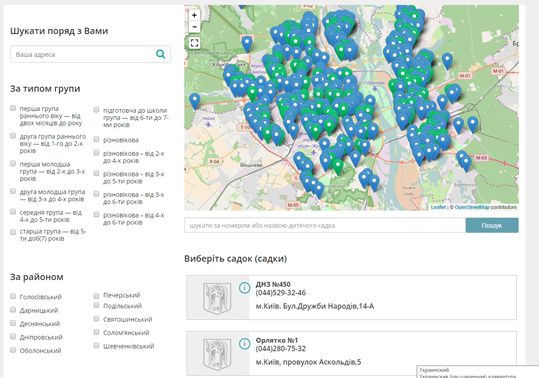Click the Пошук search button
This screenshot has height=378, width=539.
[x=492, y=225]
